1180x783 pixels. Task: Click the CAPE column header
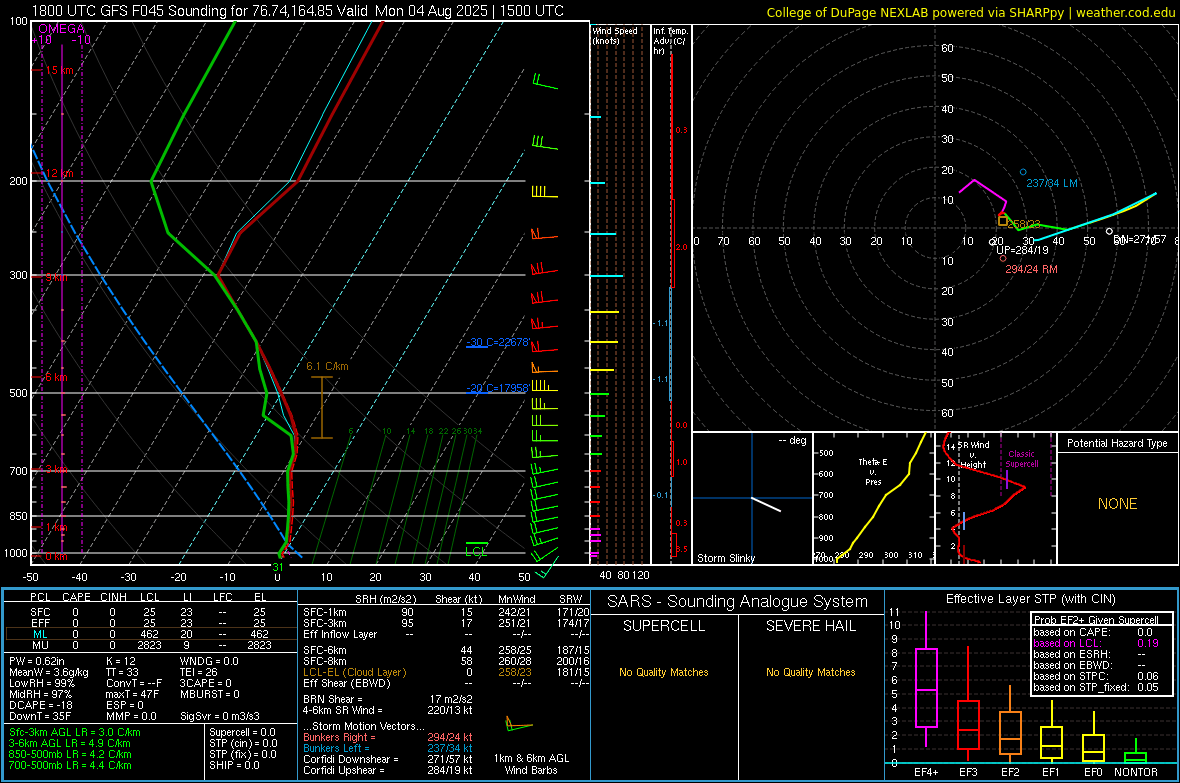76,597
